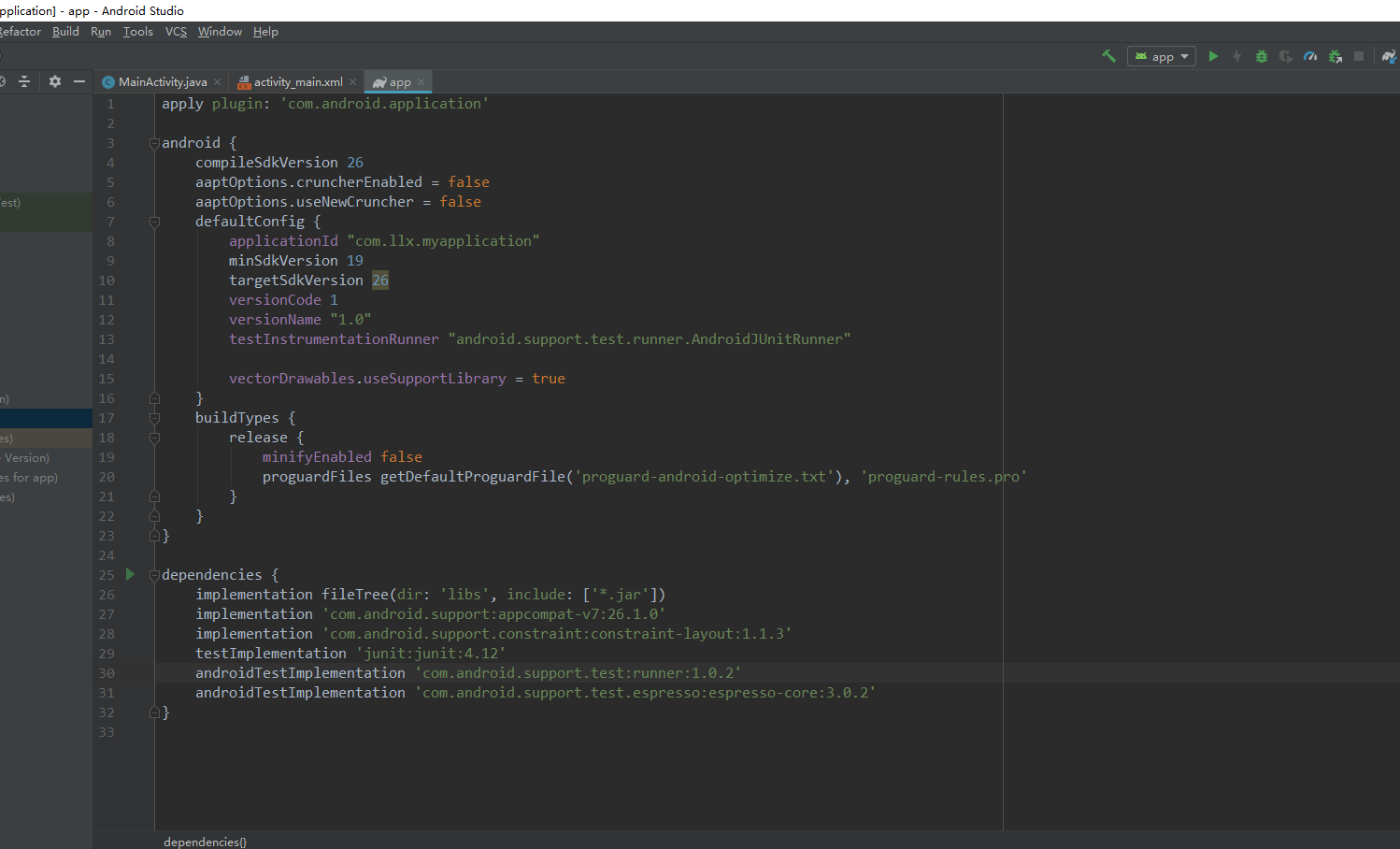This screenshot has width=1400, height=849.
Task: Click highlighted targetSdkVersion value 26
Action: click(380, 281)
